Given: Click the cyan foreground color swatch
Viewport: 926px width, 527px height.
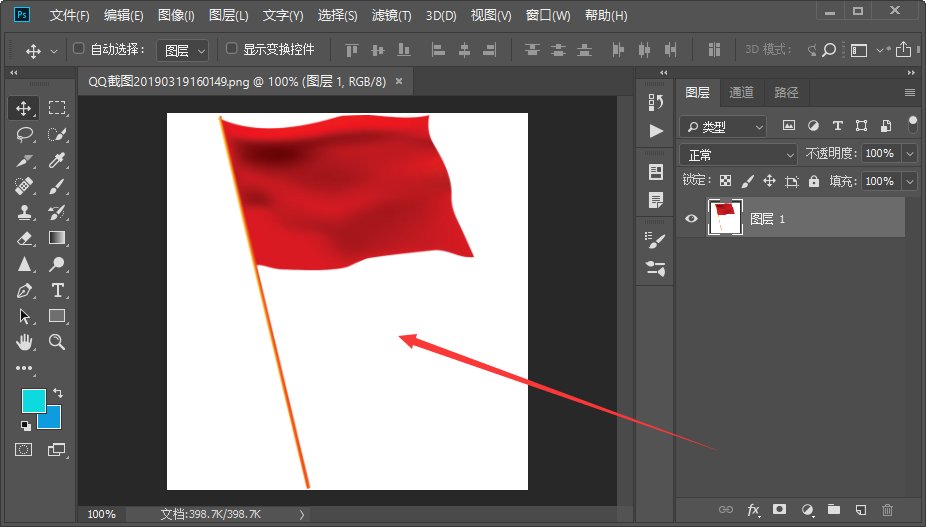Looking at the screenshot, I should point(32,400).
